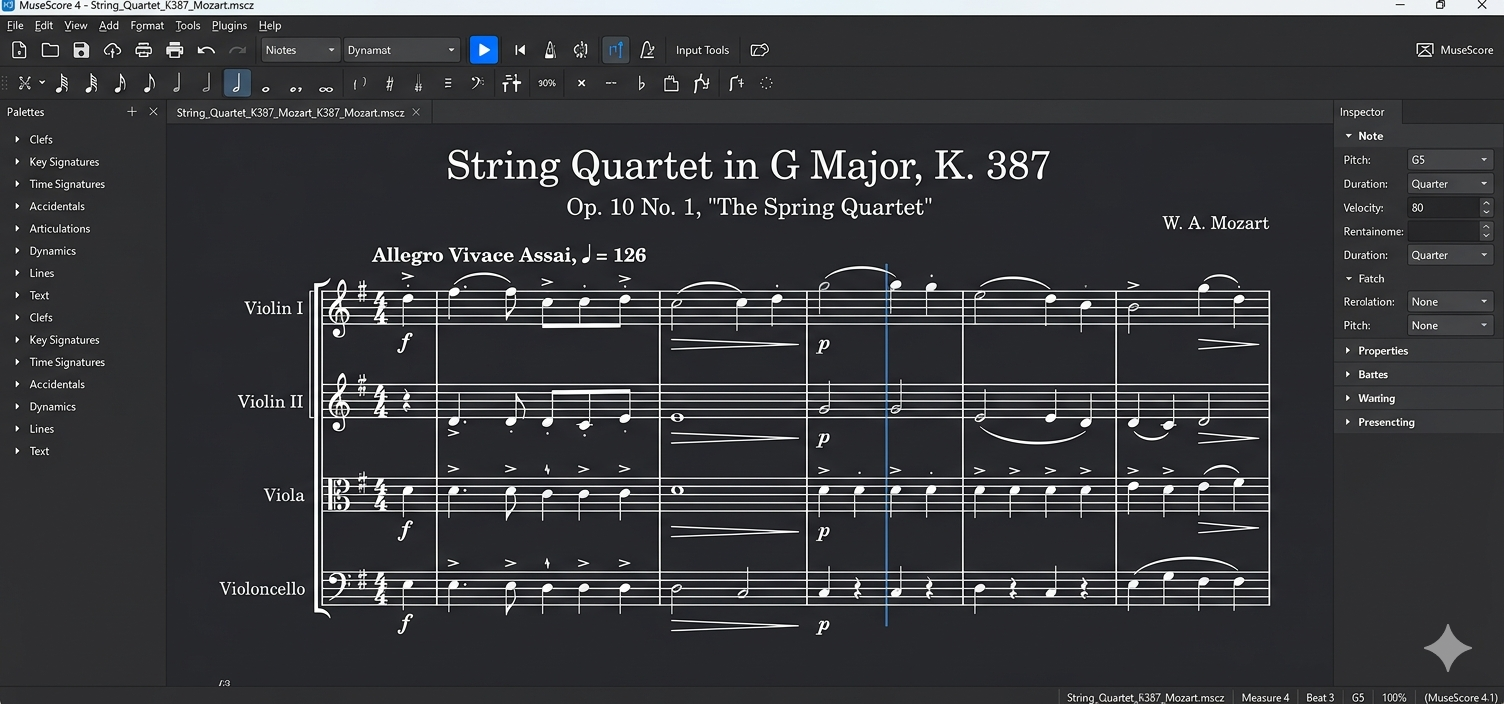This screenshot has height=704, width=1504.
Task: Open the Rerolation dropdown
Action: pos(1449,302)
